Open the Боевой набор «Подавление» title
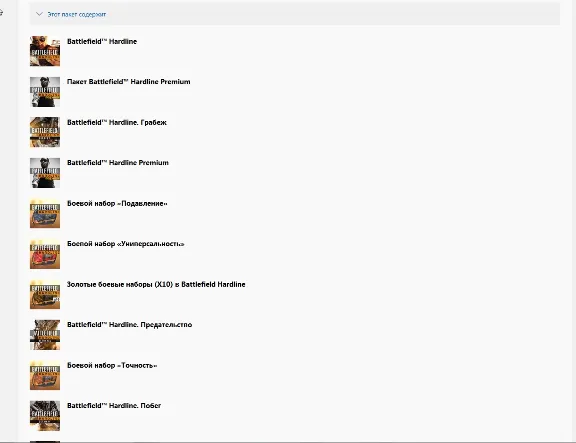576x443 pixels. click(x=117, y=204)
